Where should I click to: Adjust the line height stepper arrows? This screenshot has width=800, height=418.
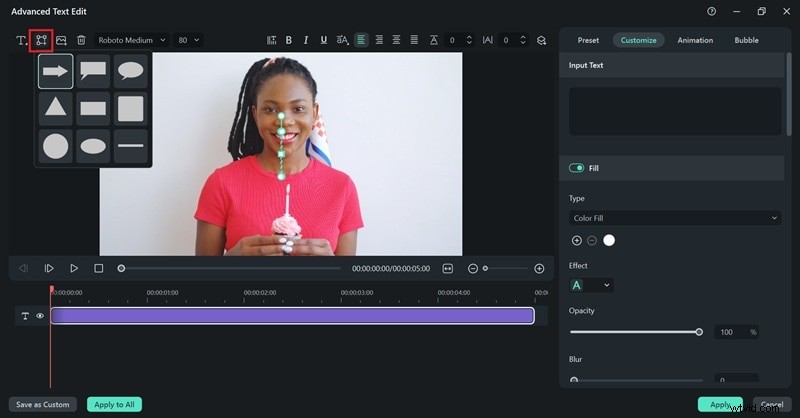(469, 40)
